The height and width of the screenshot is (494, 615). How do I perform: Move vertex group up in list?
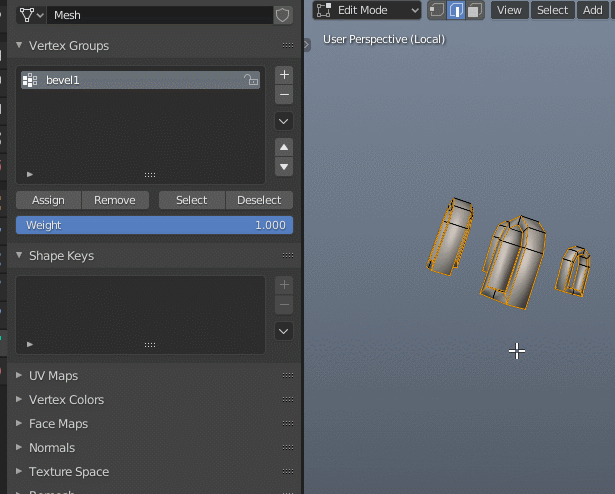[x=284, y=148]
